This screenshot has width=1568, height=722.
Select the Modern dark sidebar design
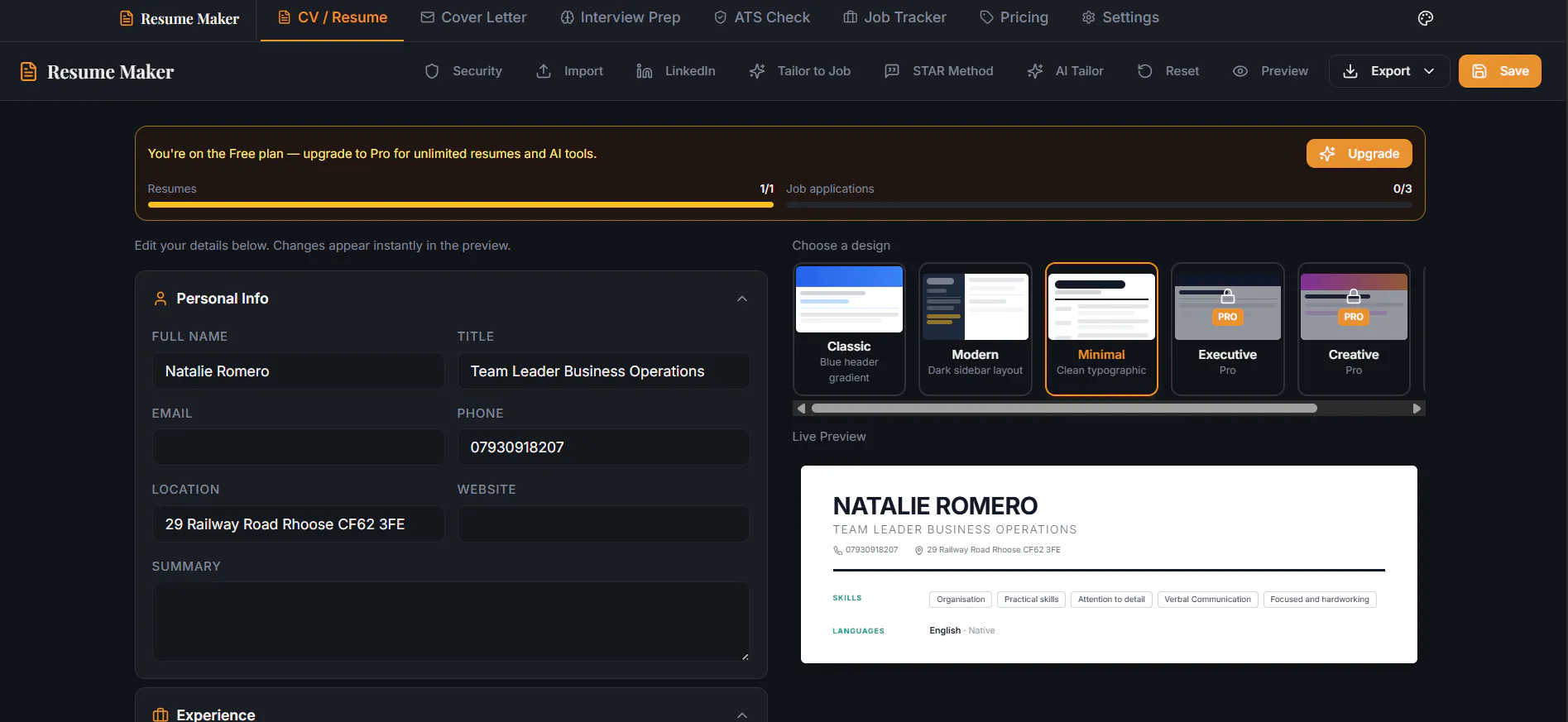pyautogui.click(x=975, y=329)
